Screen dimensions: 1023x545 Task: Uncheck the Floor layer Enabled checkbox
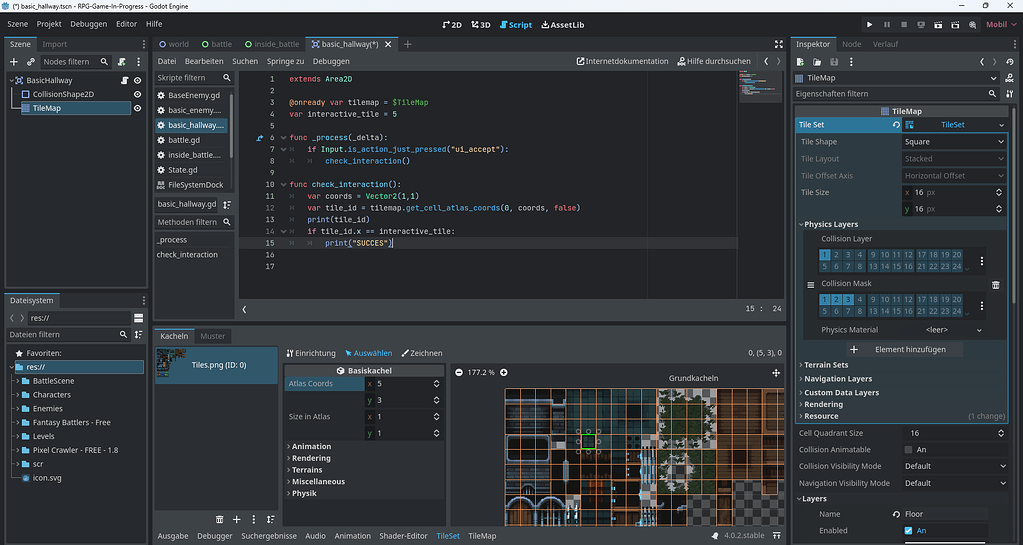908,531
